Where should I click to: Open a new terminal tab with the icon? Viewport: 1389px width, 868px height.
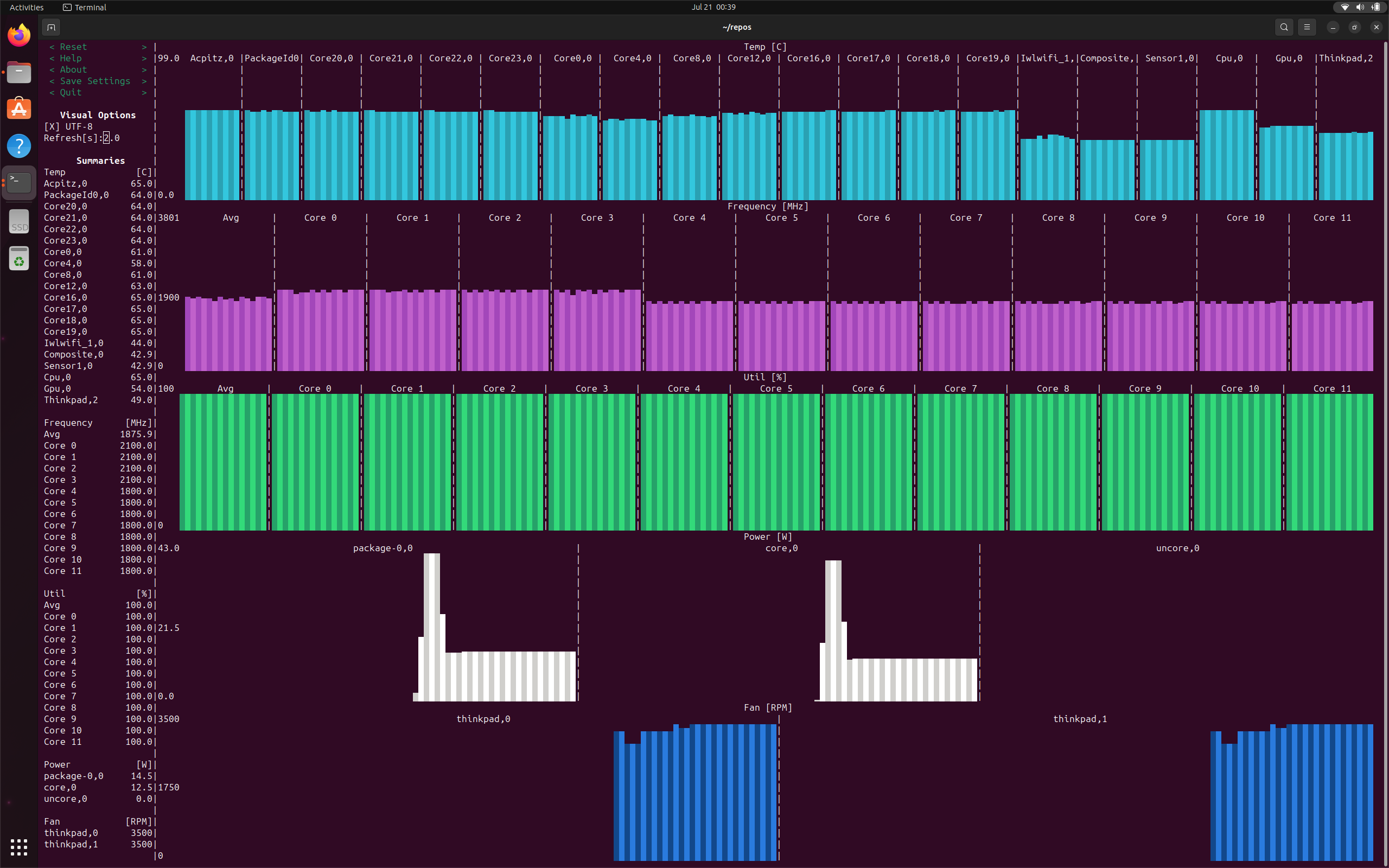coord(51,27)
